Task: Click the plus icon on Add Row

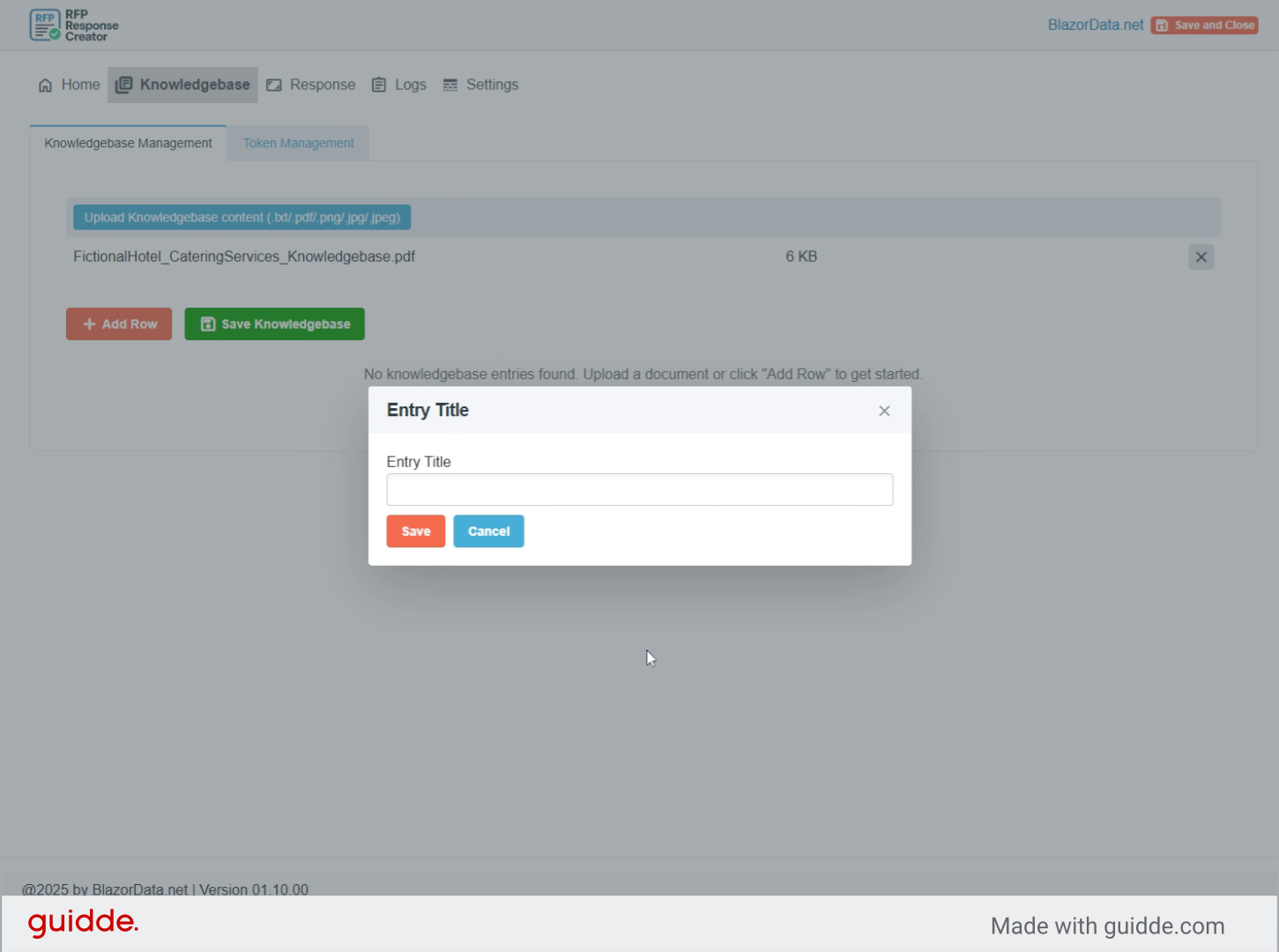Action: pos(89,324)
